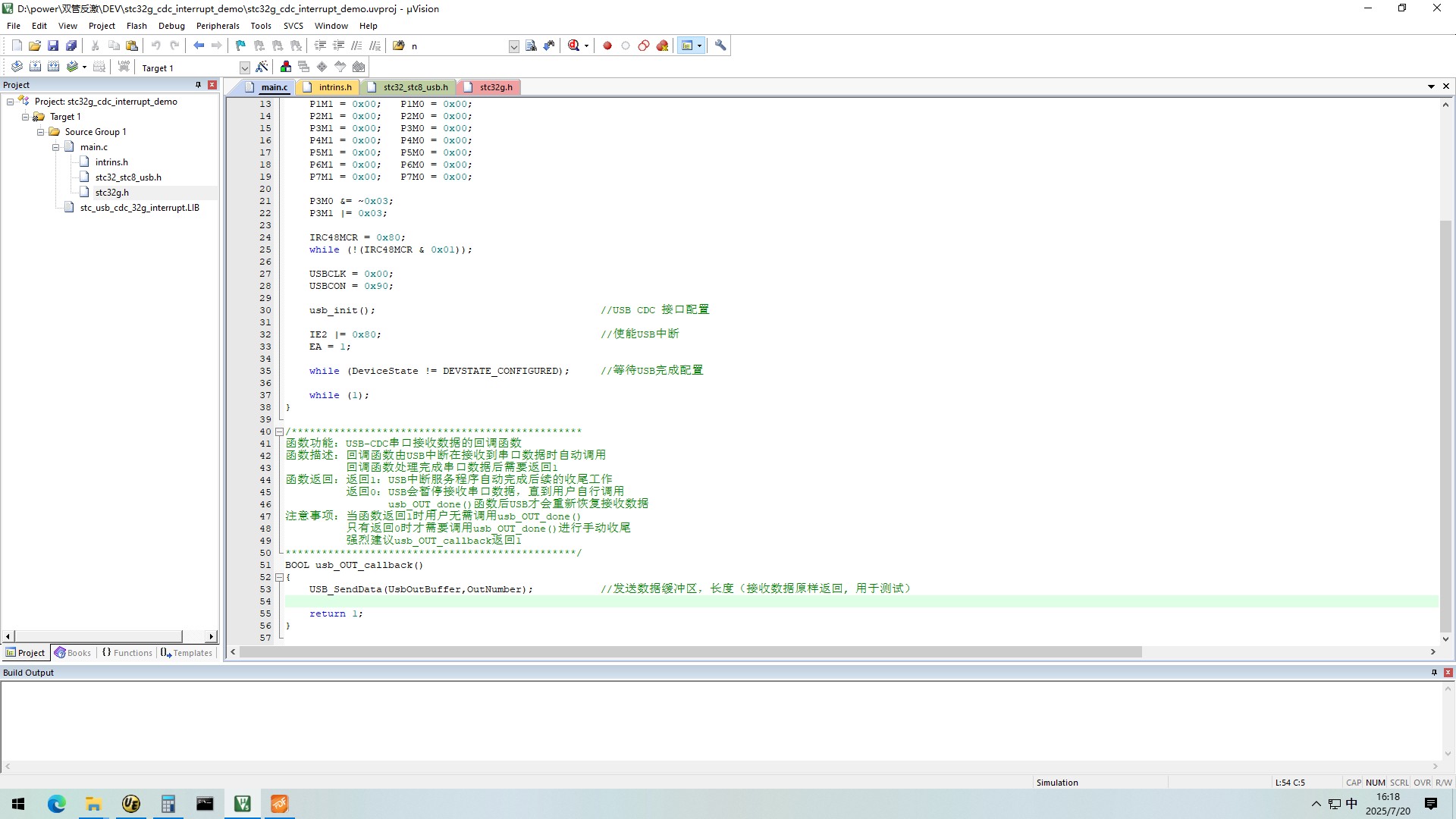
Task: Save all open files
Action: pos(71,45)
